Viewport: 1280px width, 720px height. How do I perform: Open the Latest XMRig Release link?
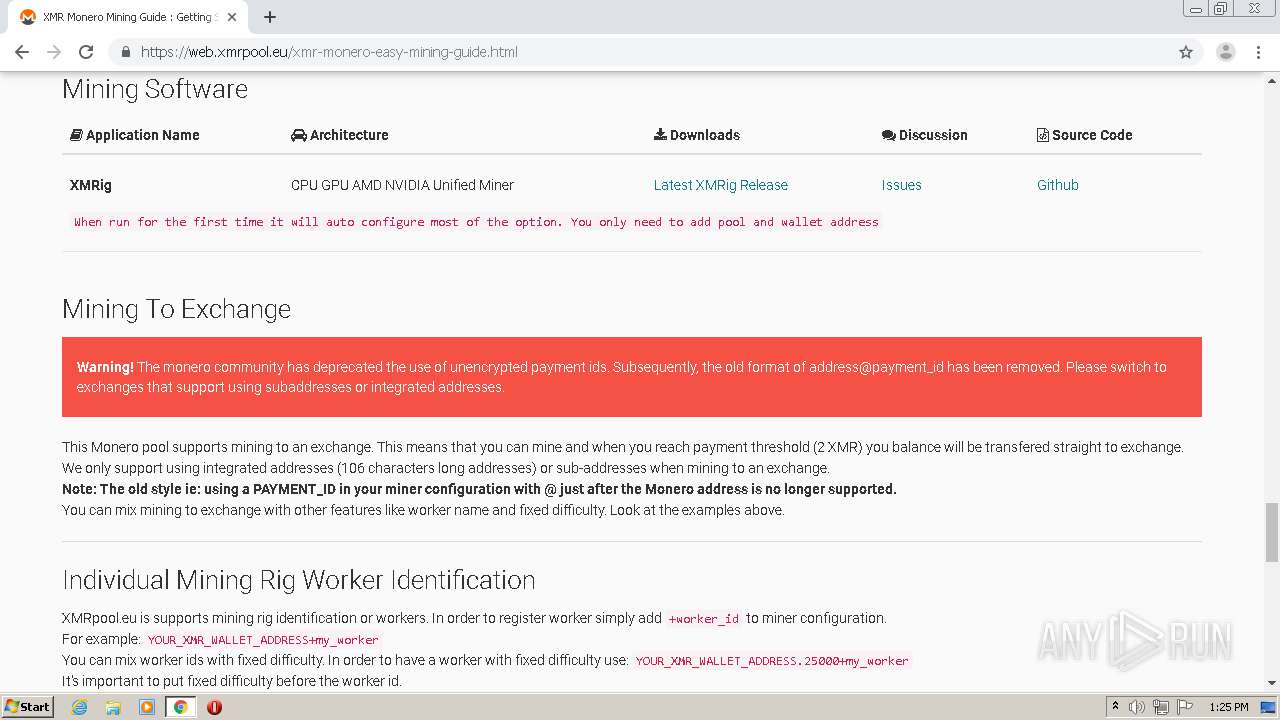click(x=720, y=185)
